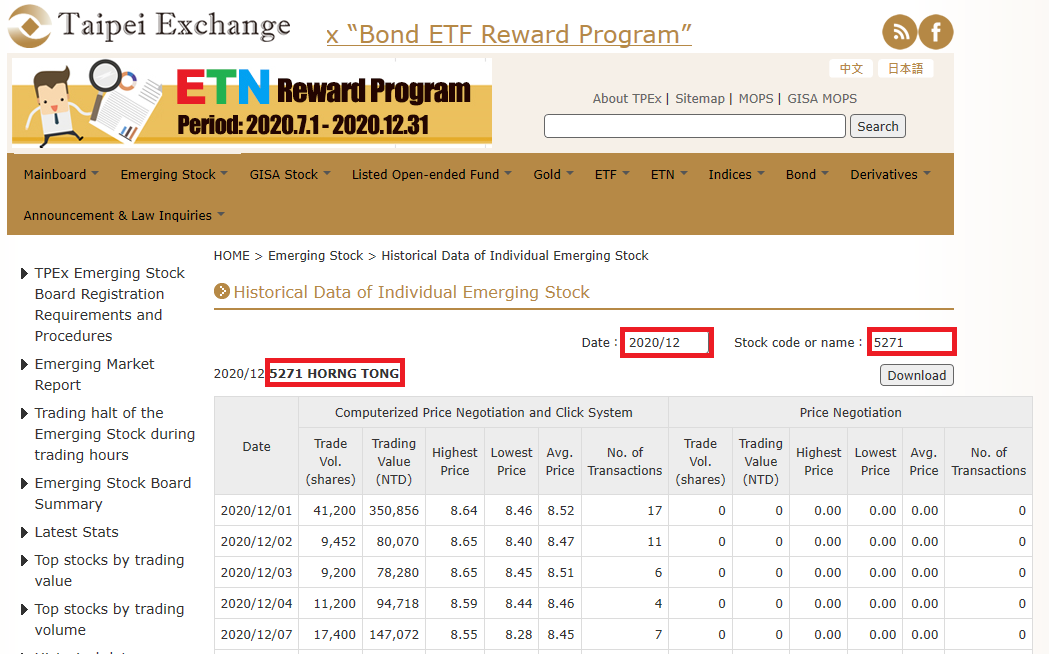Switch language to 日本語
The height and width of the screenshot is (654, 1049).
tap(905, 68)
